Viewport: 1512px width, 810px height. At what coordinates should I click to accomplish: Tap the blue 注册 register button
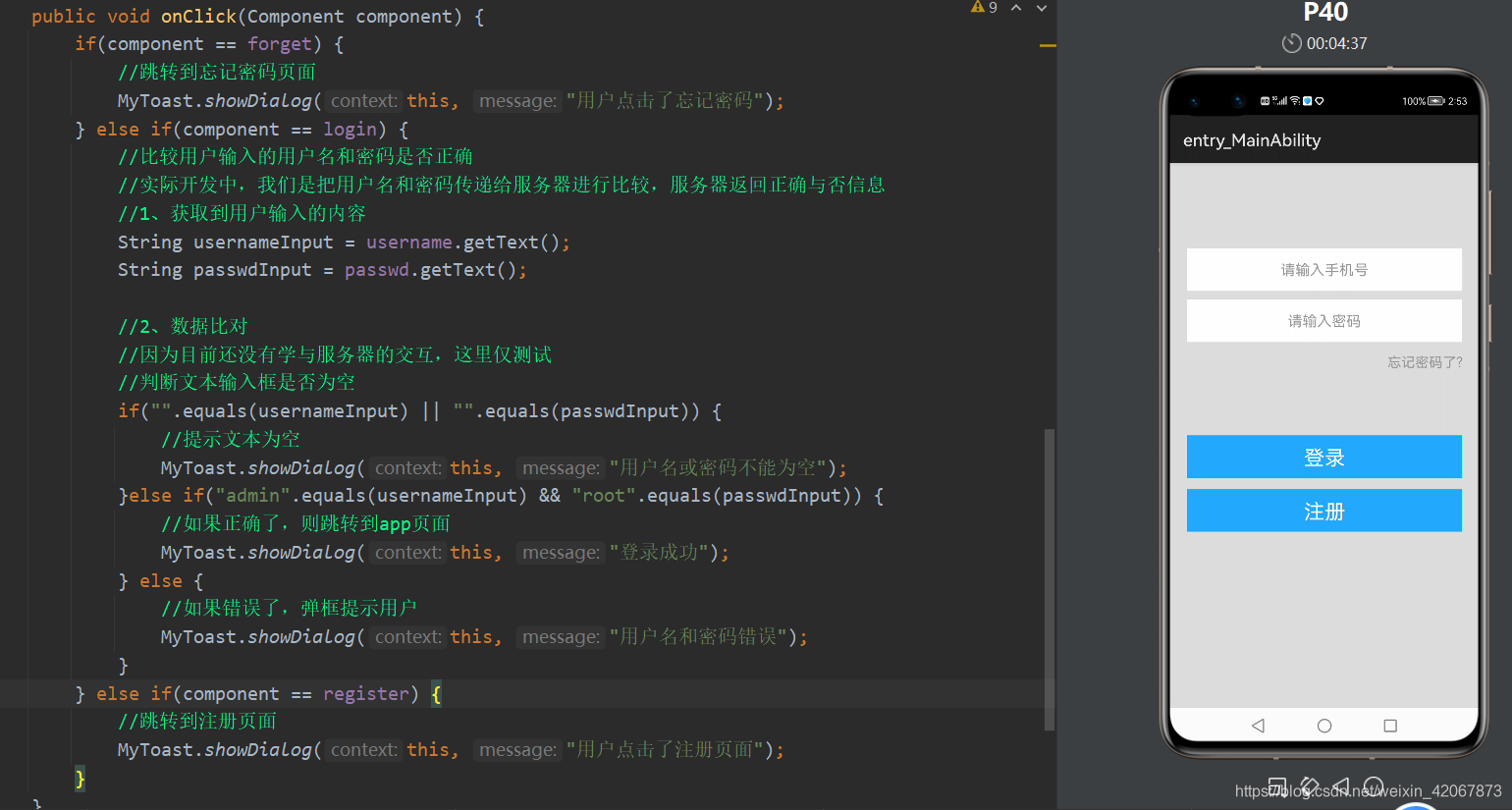pos(1324,511)
